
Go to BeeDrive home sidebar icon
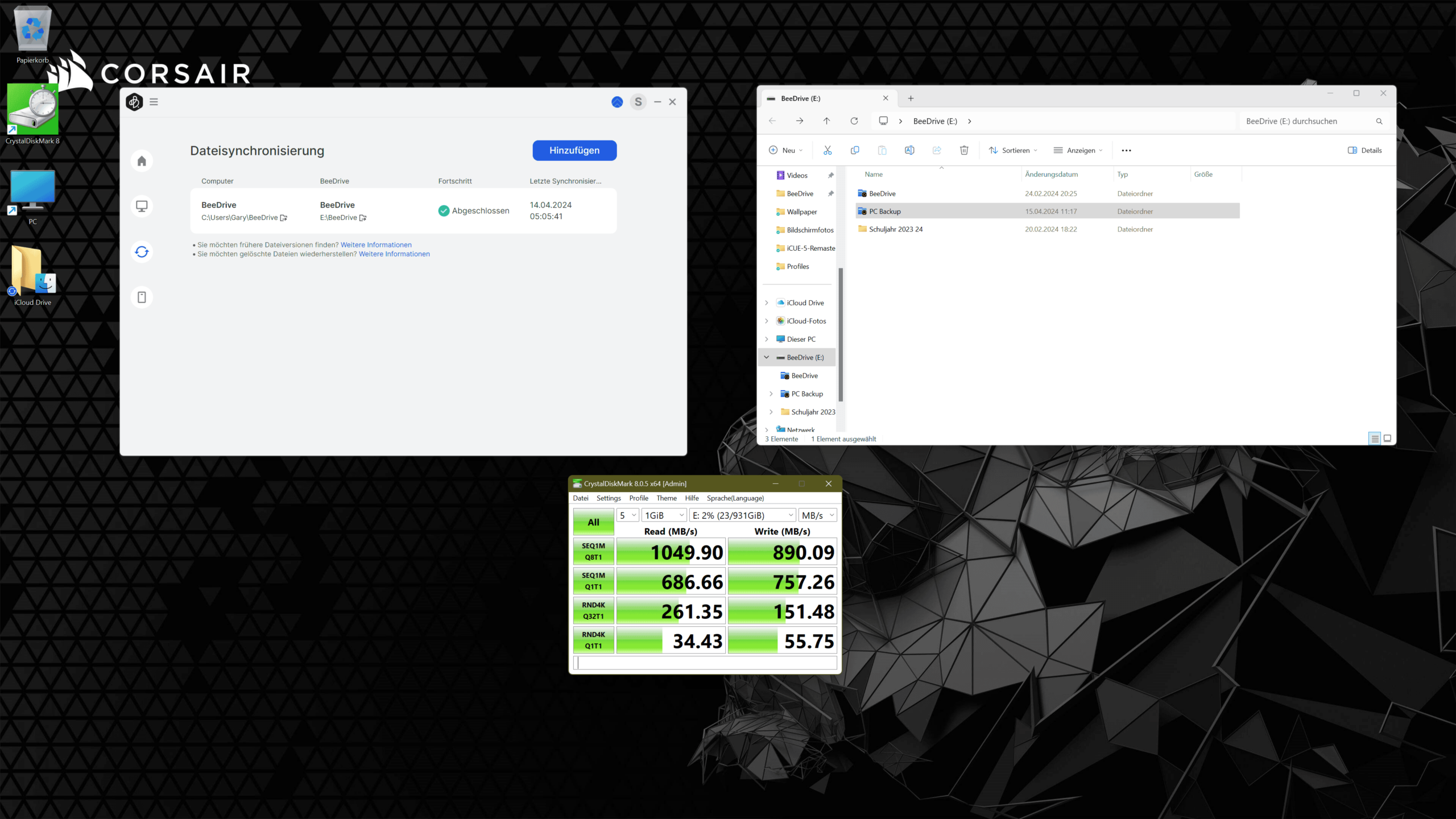point(142,161)
